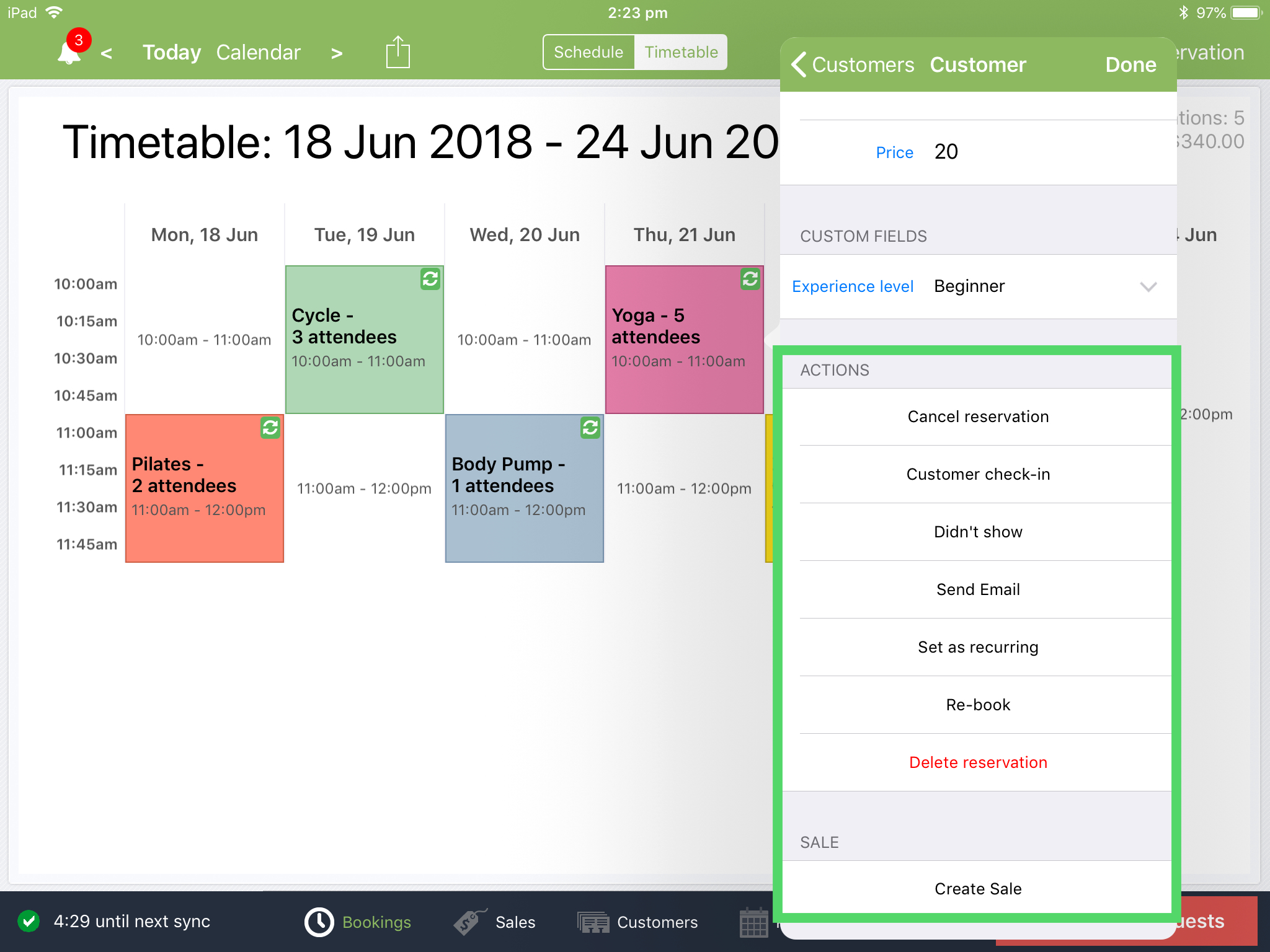Open the Calendar picker
The height and width of the screenshot is (952, 1270).
click(x=259, y=53)
